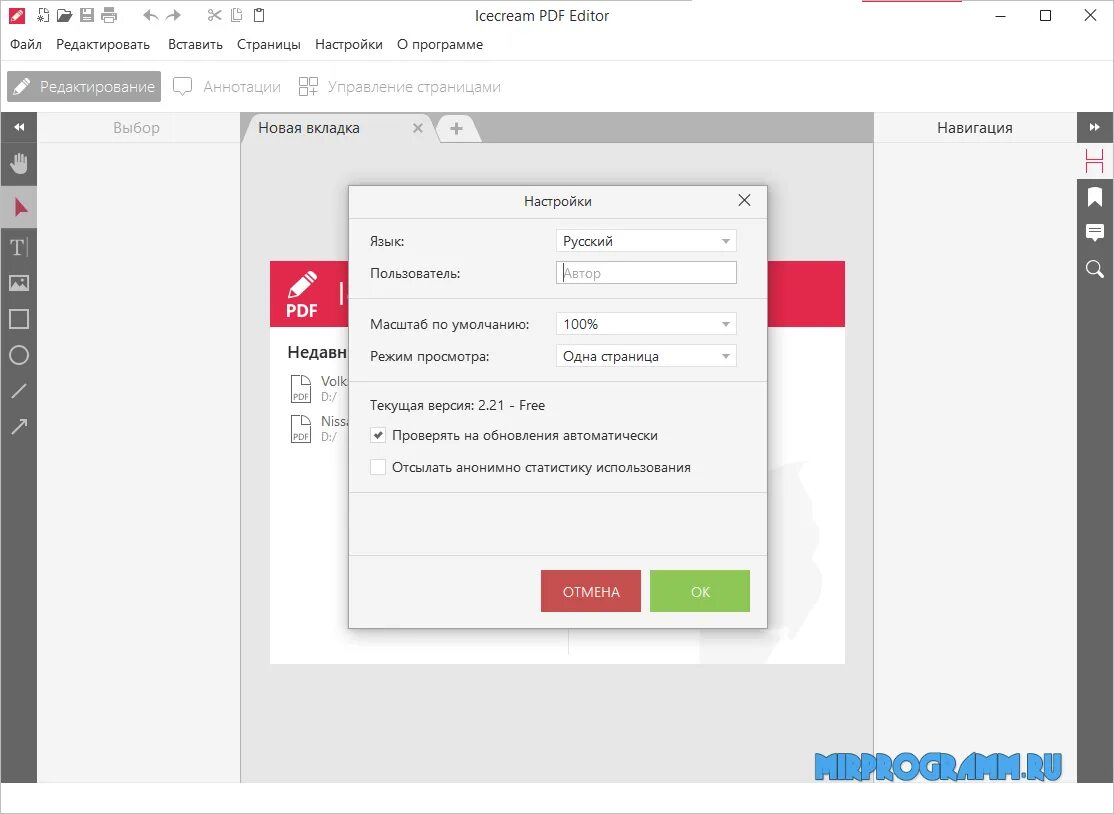Click the Icecream PDF Editor app logo
1114x814 pixels.
[x=16, y=15]
